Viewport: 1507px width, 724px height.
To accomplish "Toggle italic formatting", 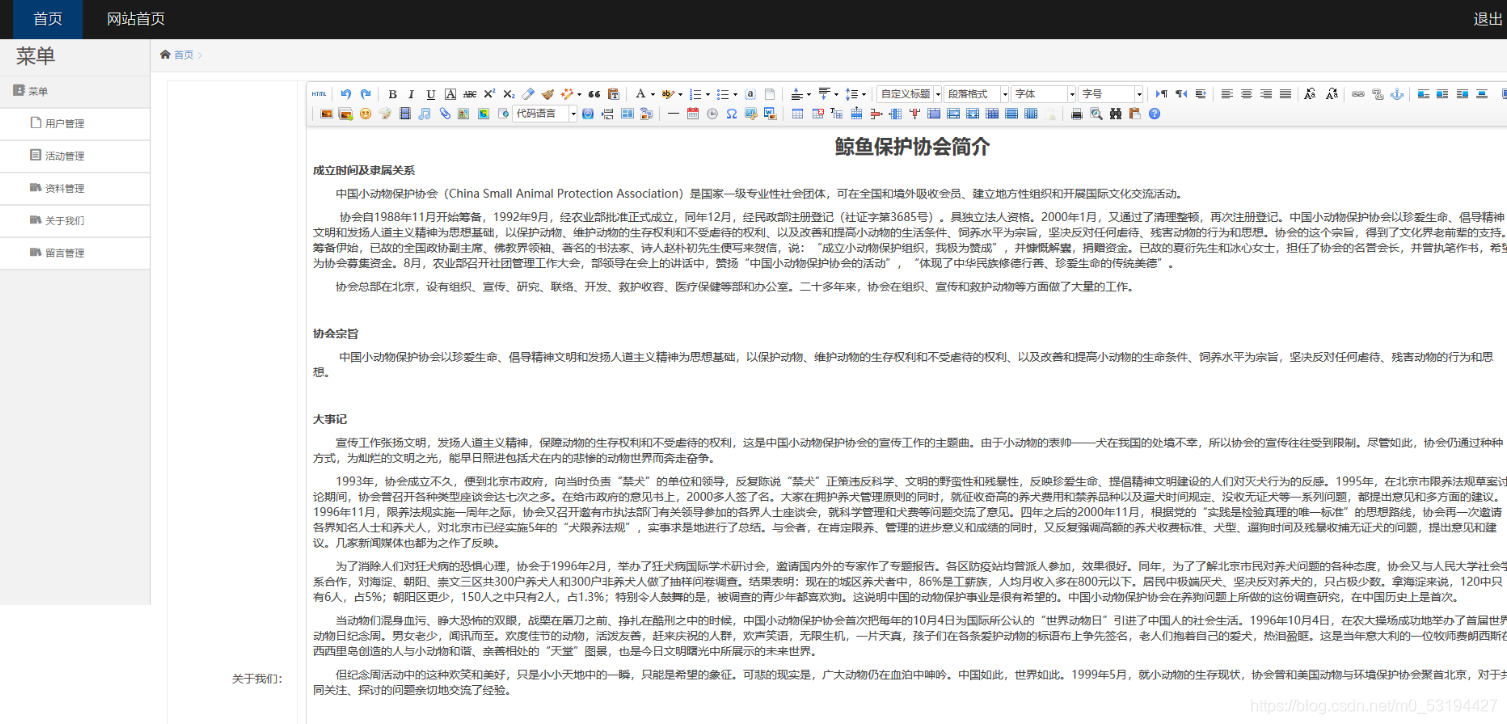I will coord(411,94).
